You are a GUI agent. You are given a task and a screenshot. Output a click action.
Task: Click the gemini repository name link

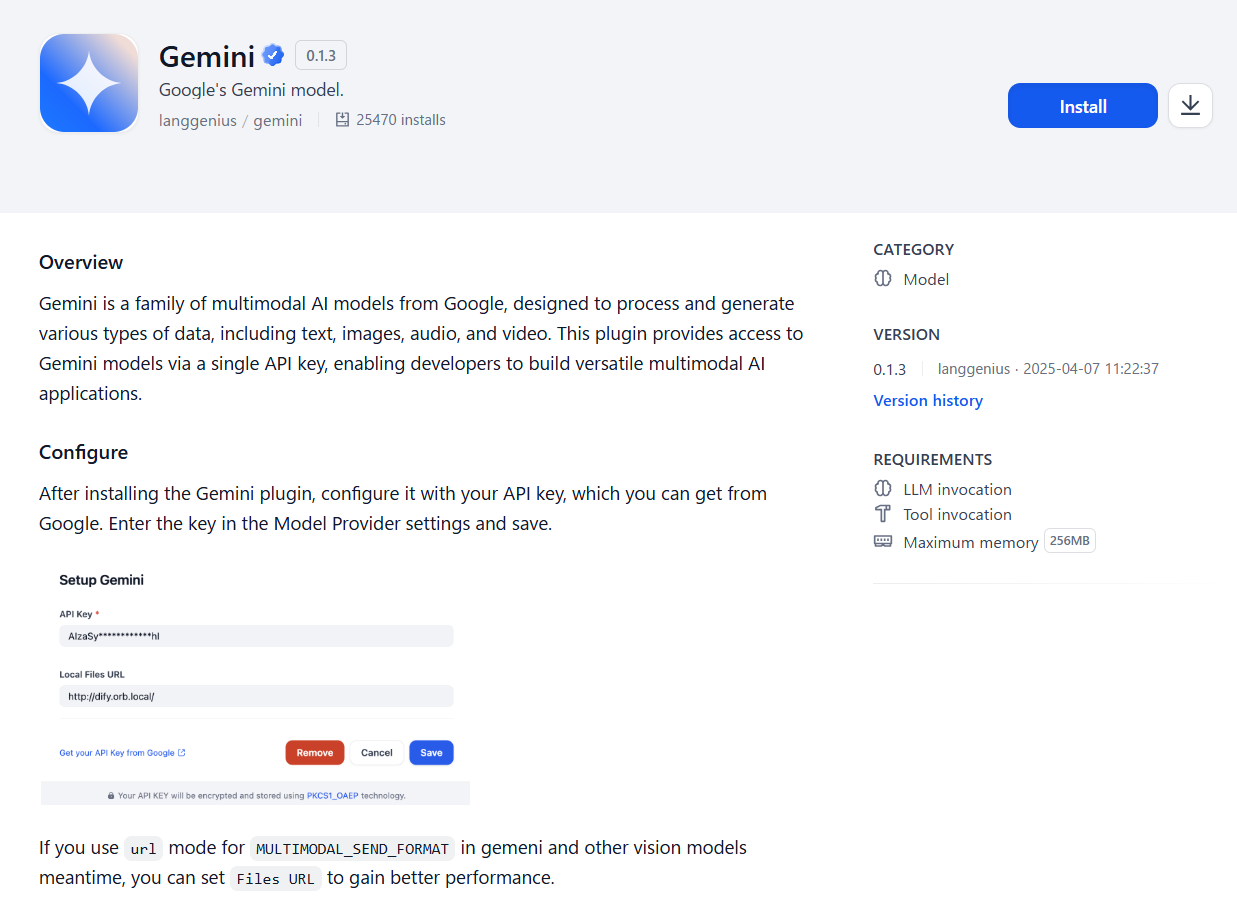[x=277, y=119]
